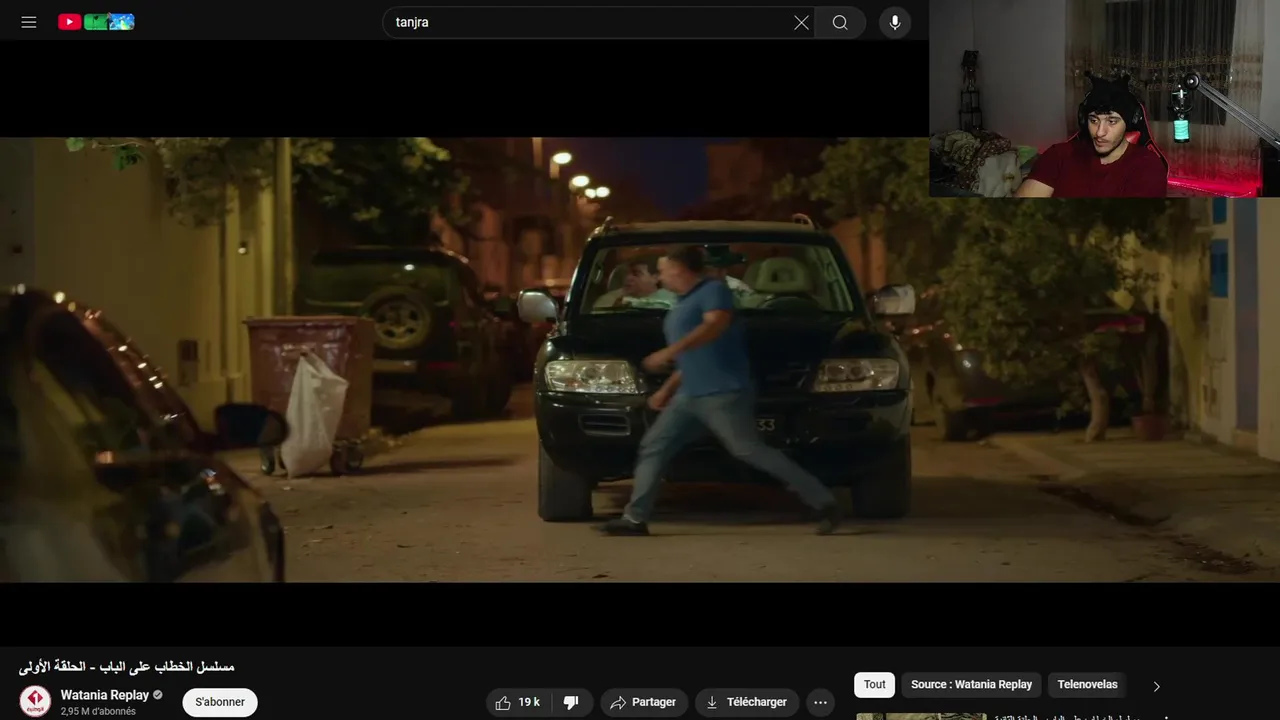Open the first recommended video thumbnail
Viewport: 1280px width, 720px height.
[x=921, y=716]
